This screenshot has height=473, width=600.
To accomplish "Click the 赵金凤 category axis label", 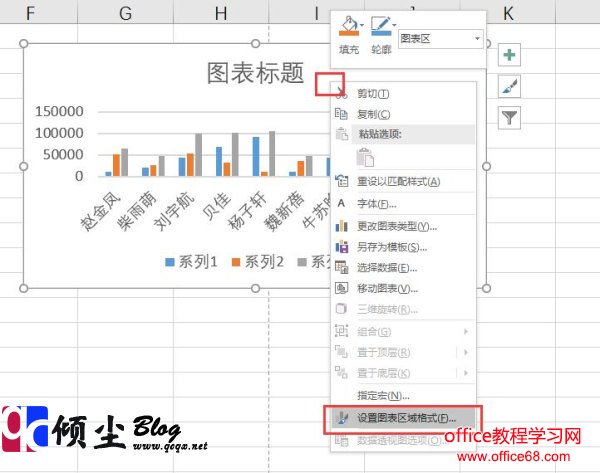I will (99, 211).
